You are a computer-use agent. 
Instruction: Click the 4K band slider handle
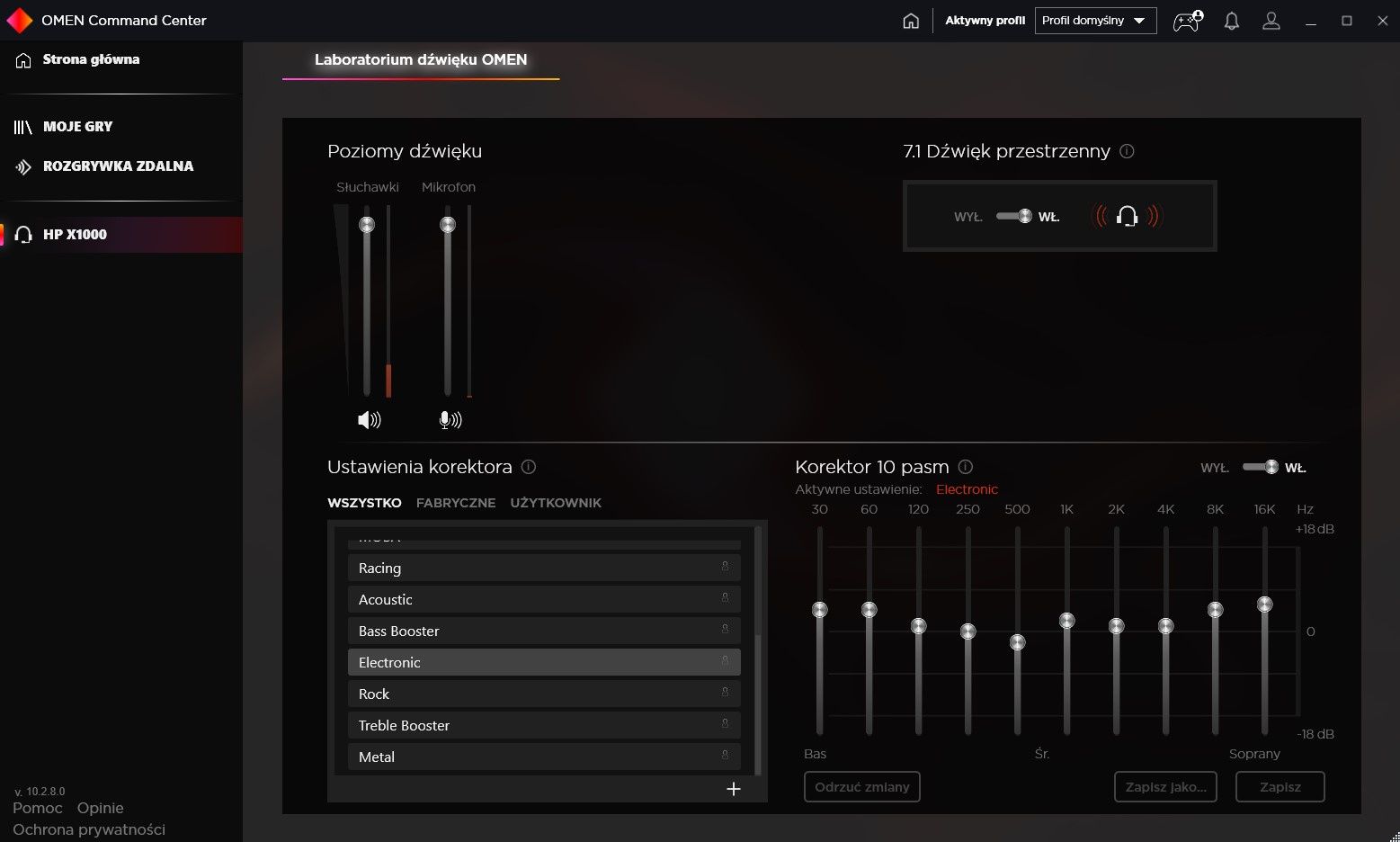(x=1166, y=626)
